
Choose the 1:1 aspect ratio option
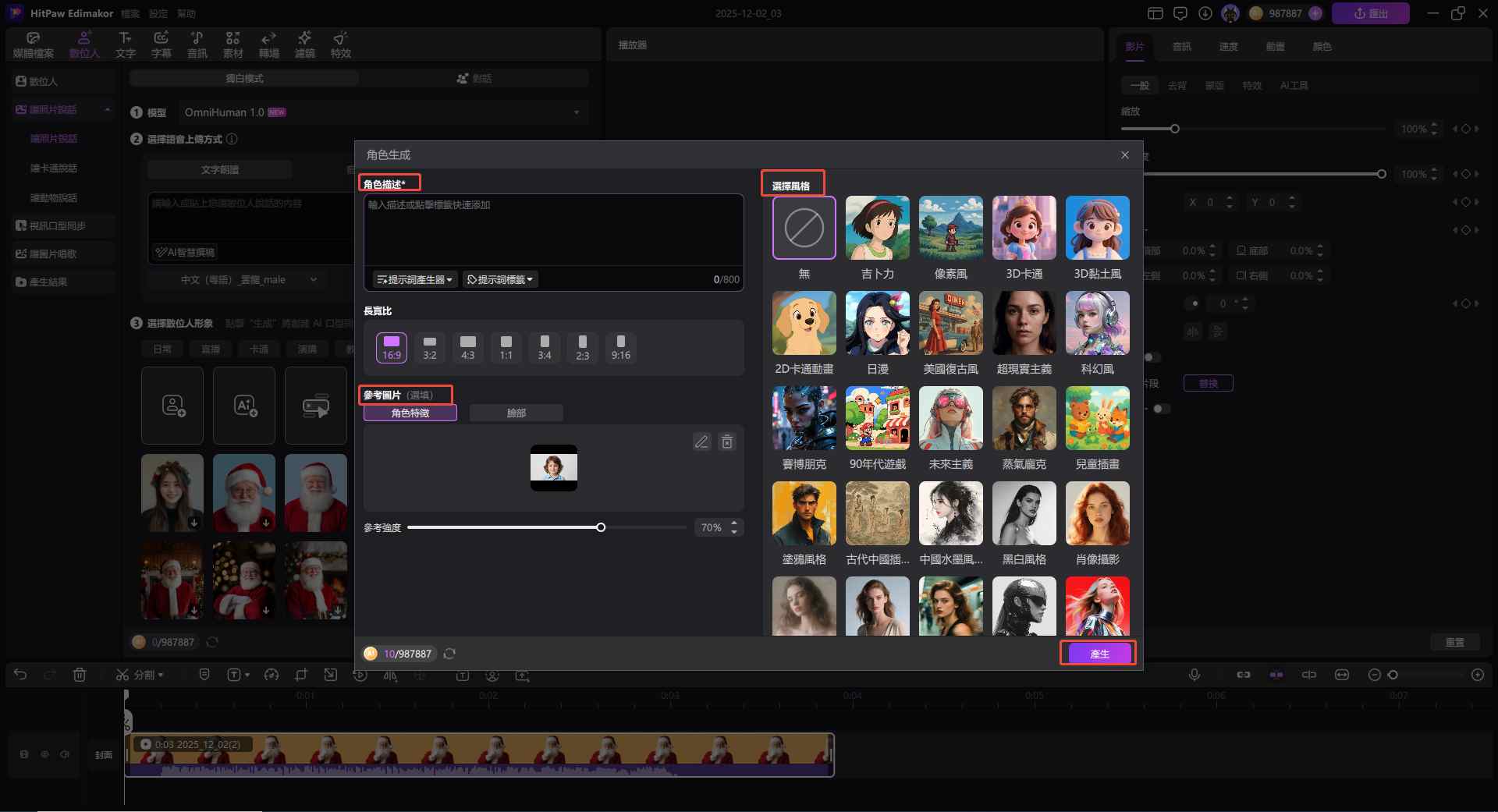[x=506, y=347]
